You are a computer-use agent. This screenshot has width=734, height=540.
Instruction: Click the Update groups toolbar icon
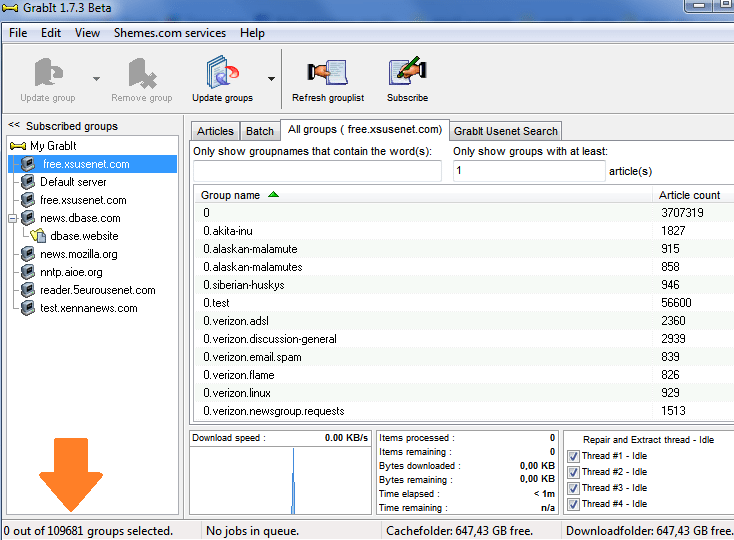[222, 72]
